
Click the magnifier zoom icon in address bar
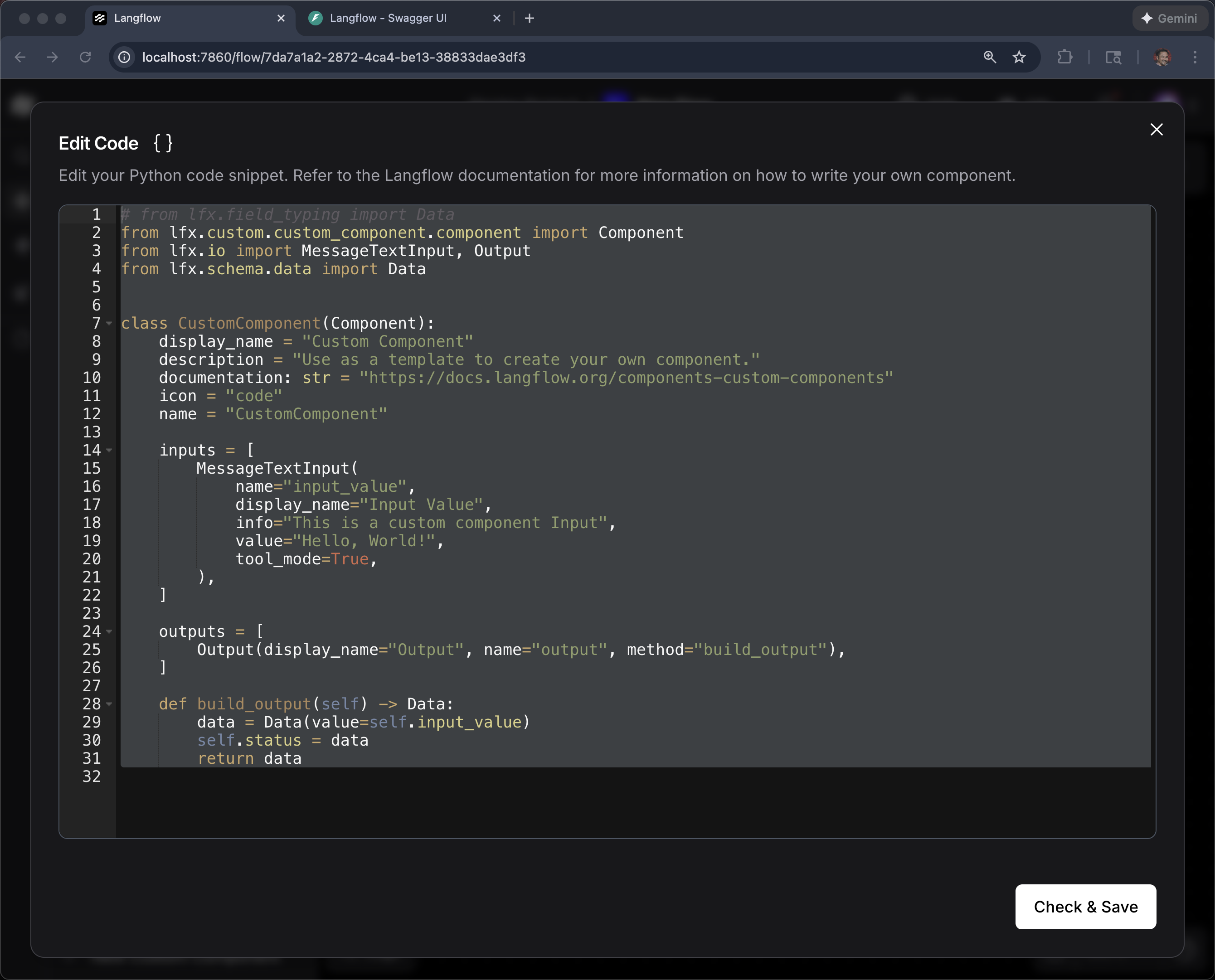coord(990,57)
